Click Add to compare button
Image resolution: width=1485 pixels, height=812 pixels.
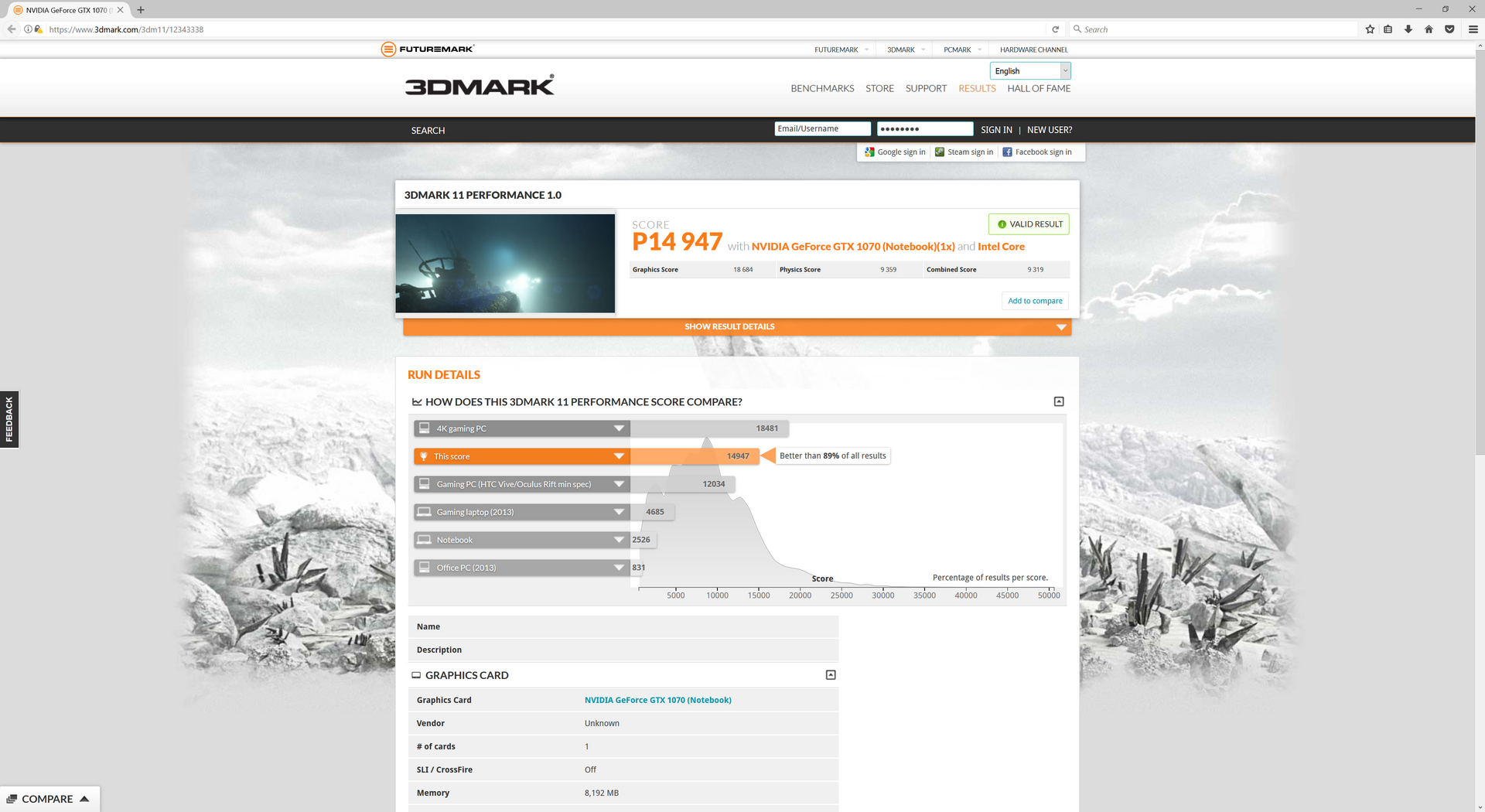pos(1035,301)
